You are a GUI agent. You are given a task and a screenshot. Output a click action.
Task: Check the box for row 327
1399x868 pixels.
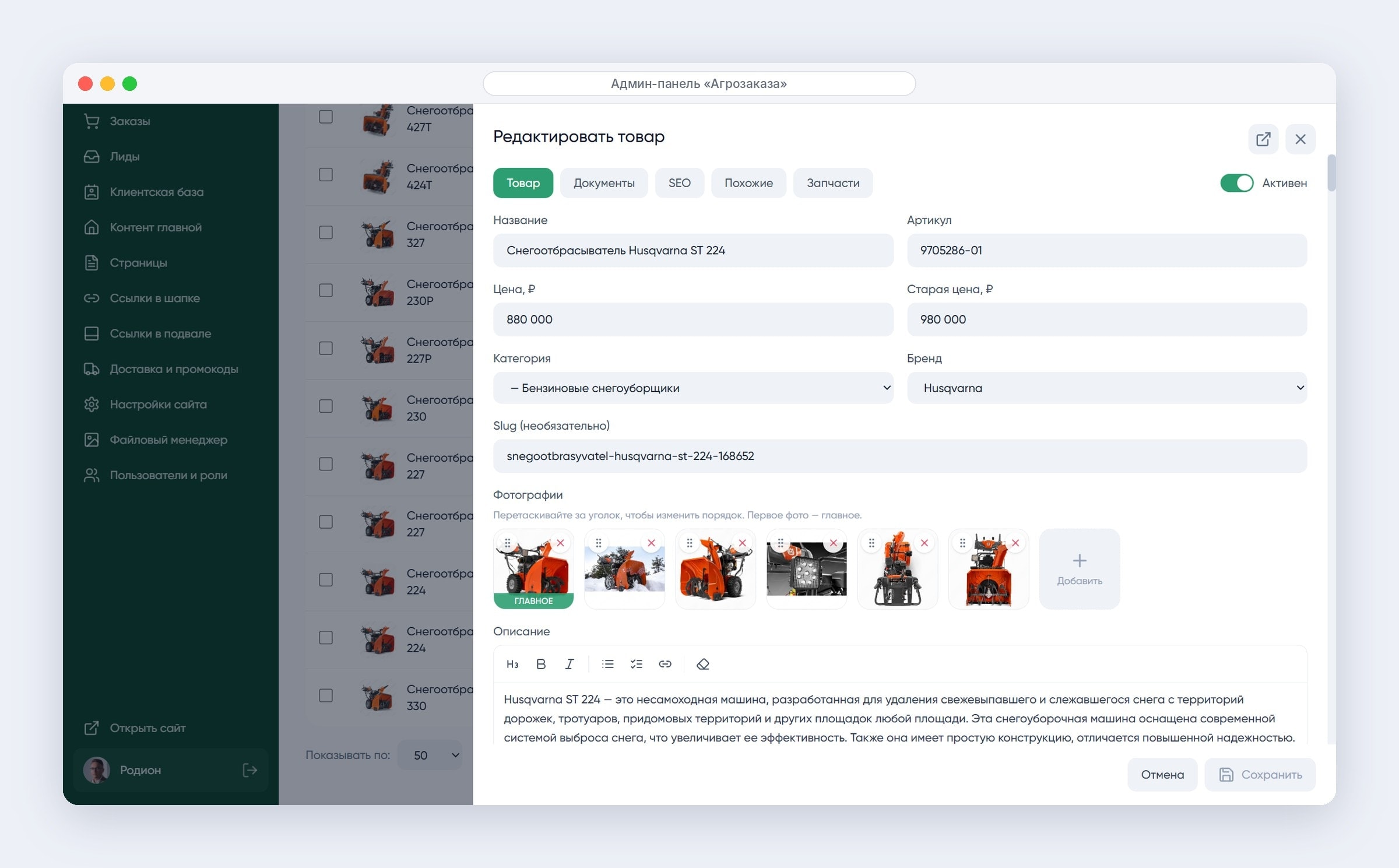point(326,232)
